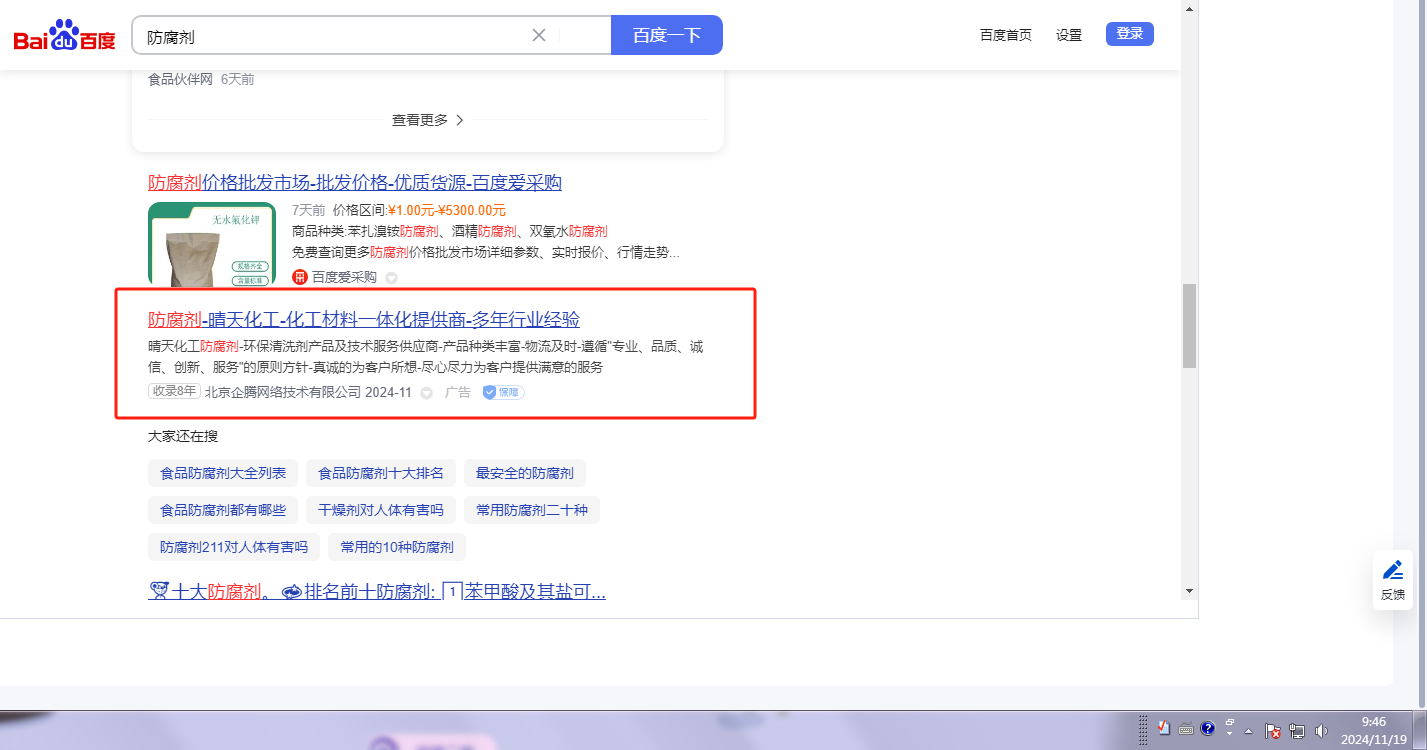Click the volume speaker tray icon
Screen dimensions: 1427x750
pos(1321,730)
